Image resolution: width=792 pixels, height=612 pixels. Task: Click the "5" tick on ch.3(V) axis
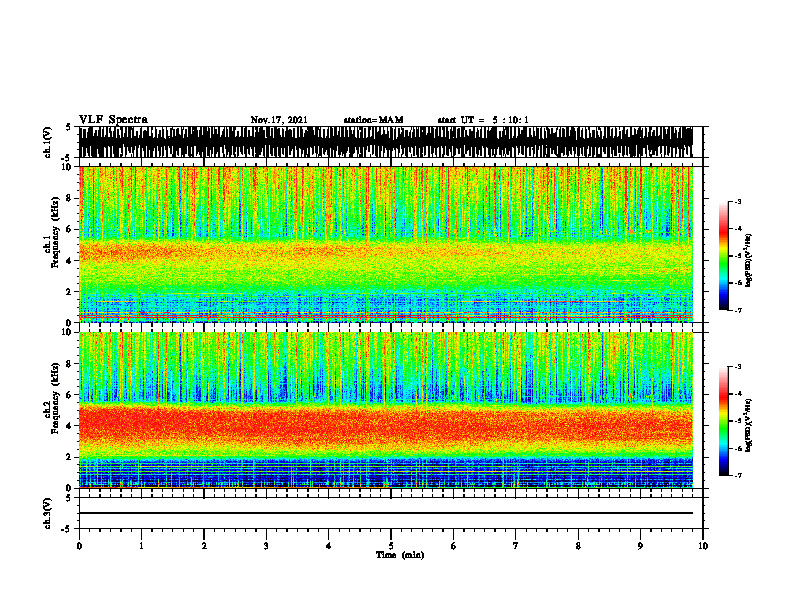69,498
